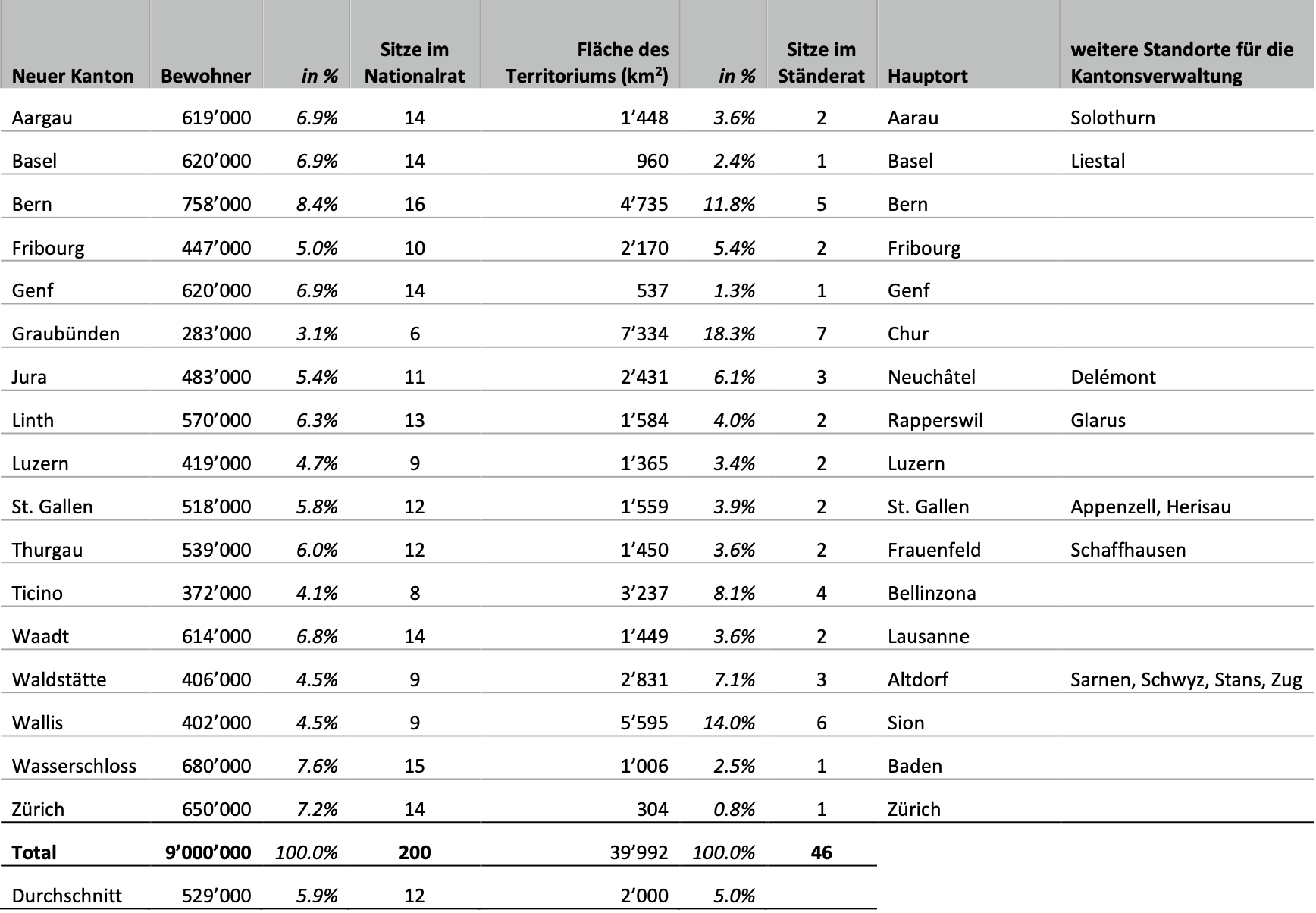Image resolution: width=1316 pixels, height=913 pixels.
Task: Select the 'Sitze im Nationalrat' header cell
Action: pos(415,63)
